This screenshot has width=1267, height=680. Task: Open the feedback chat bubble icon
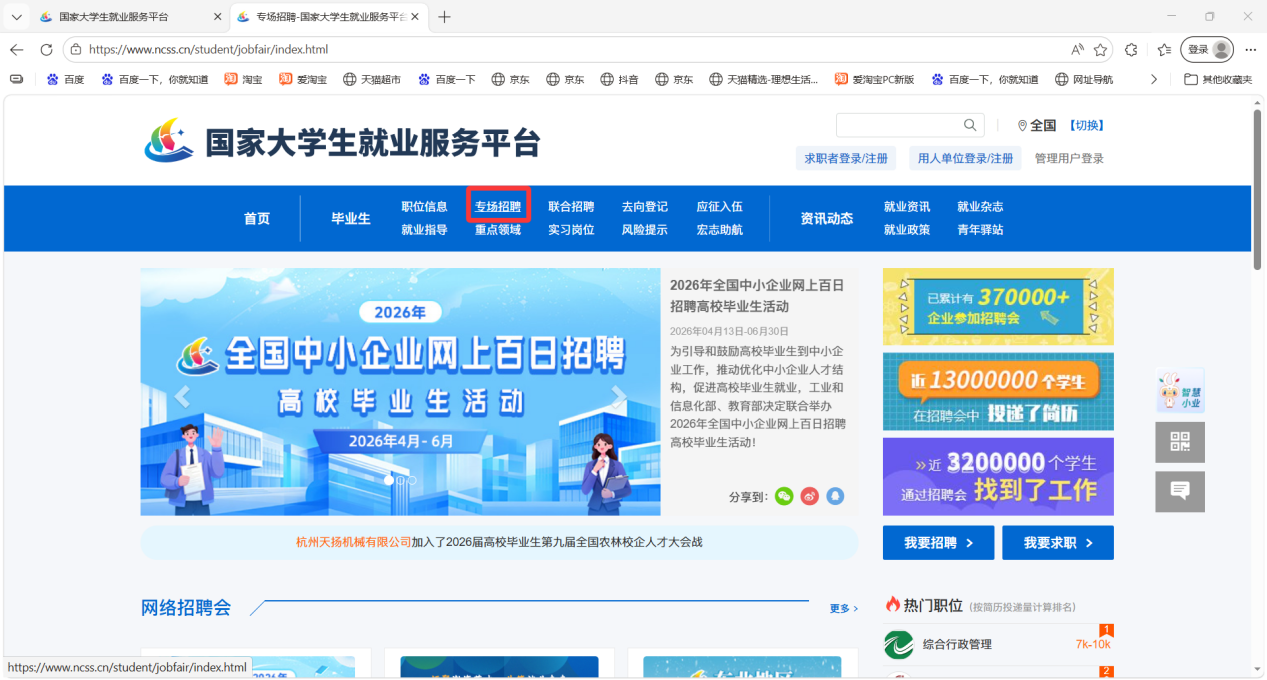(x=1180, y=491)
